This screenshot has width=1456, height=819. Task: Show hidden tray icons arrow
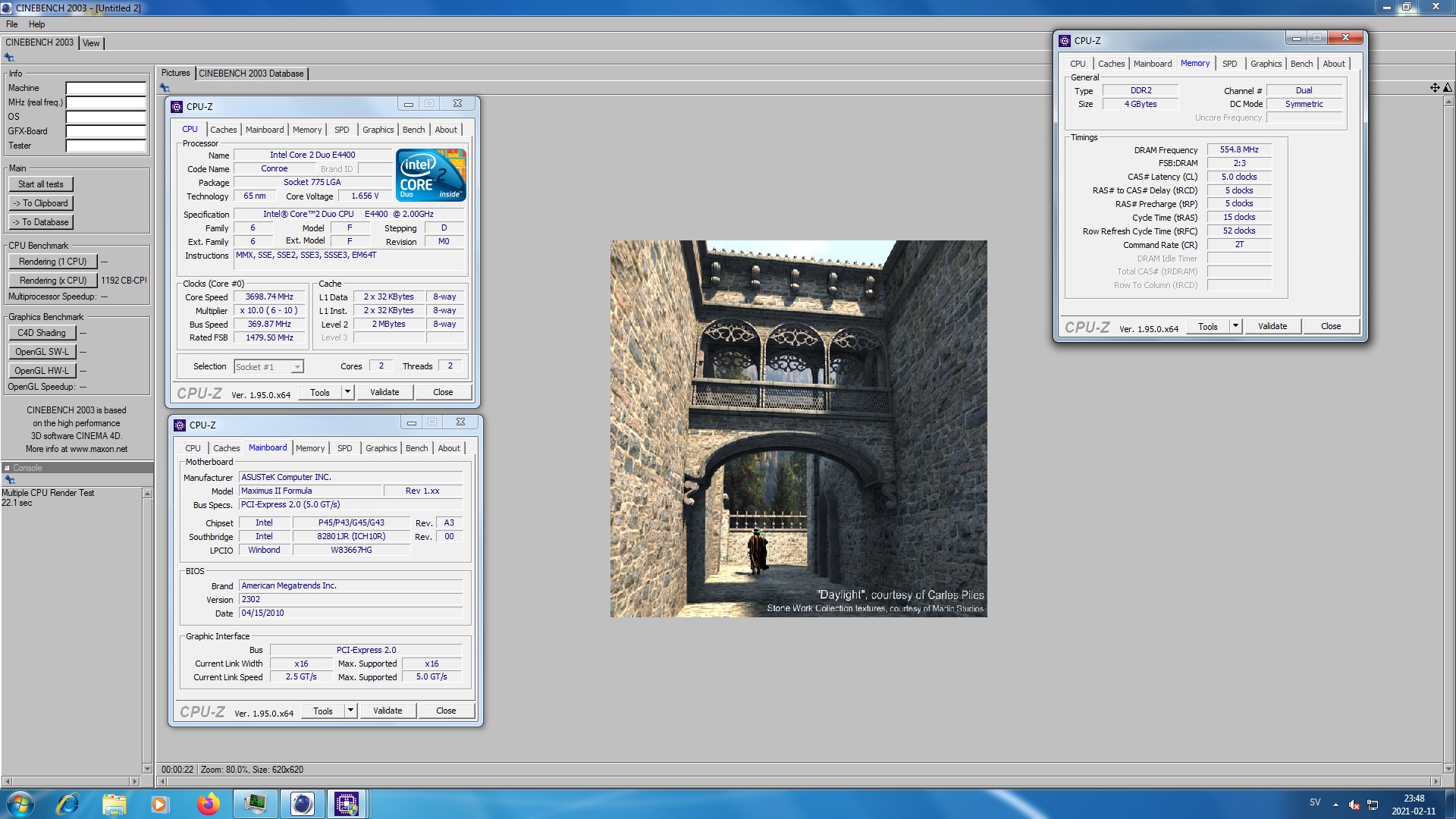coord(1335,805)
